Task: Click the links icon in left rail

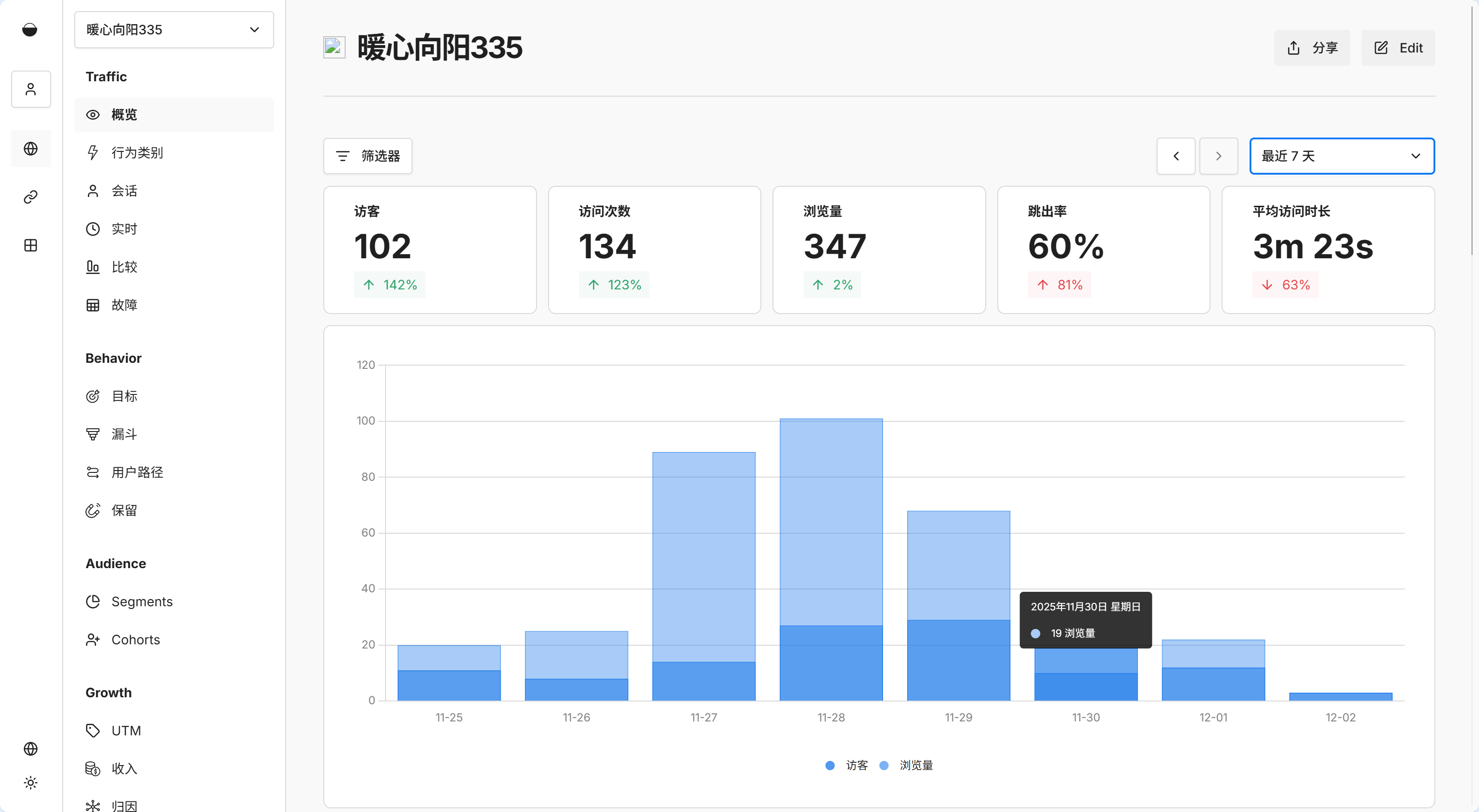Action: click(31, 197)
